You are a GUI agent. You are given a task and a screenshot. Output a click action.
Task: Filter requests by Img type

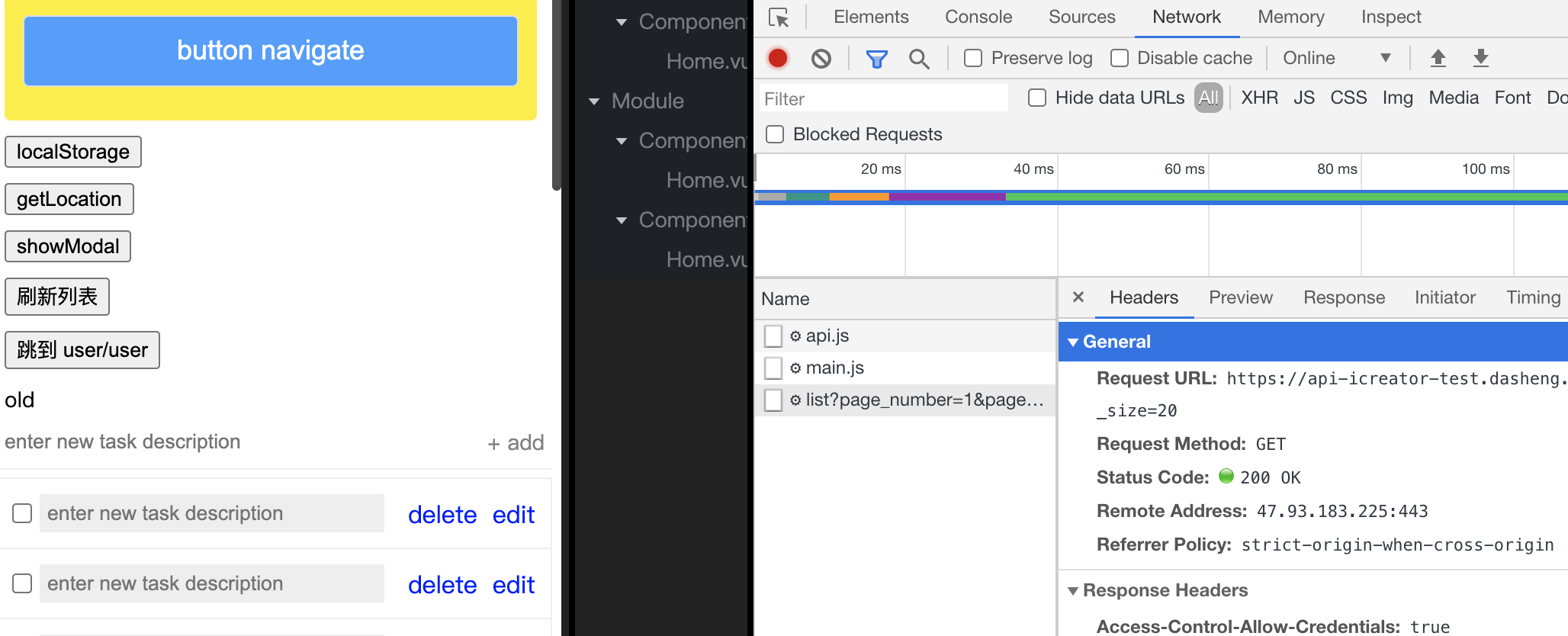pos(1397,98)
